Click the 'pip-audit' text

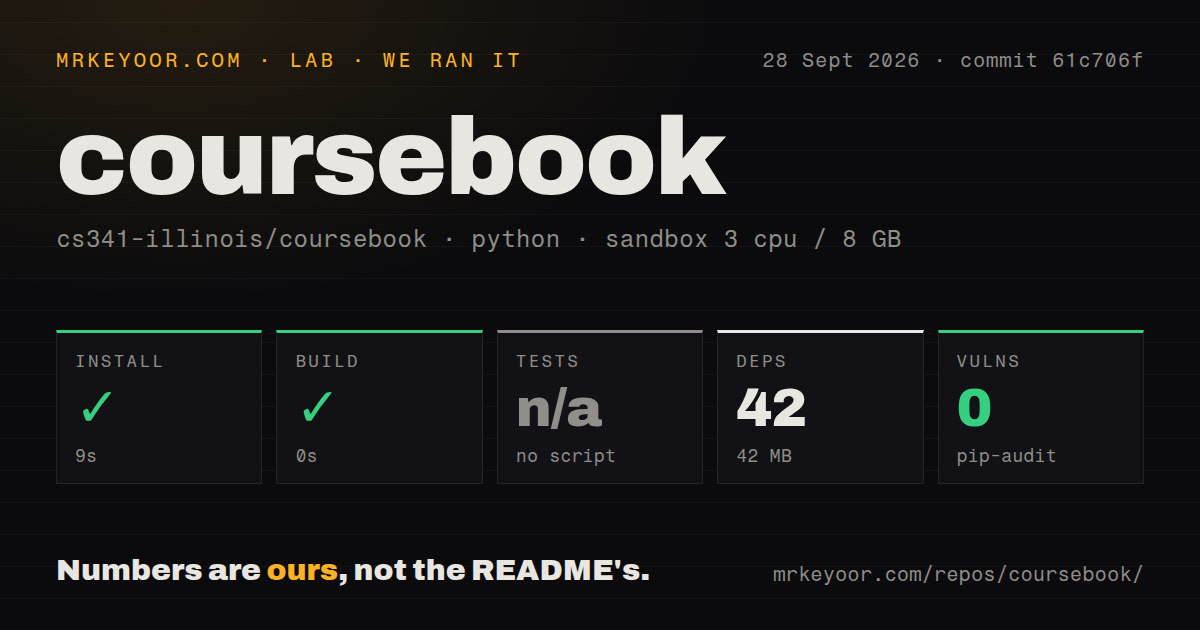point(1006,456)
